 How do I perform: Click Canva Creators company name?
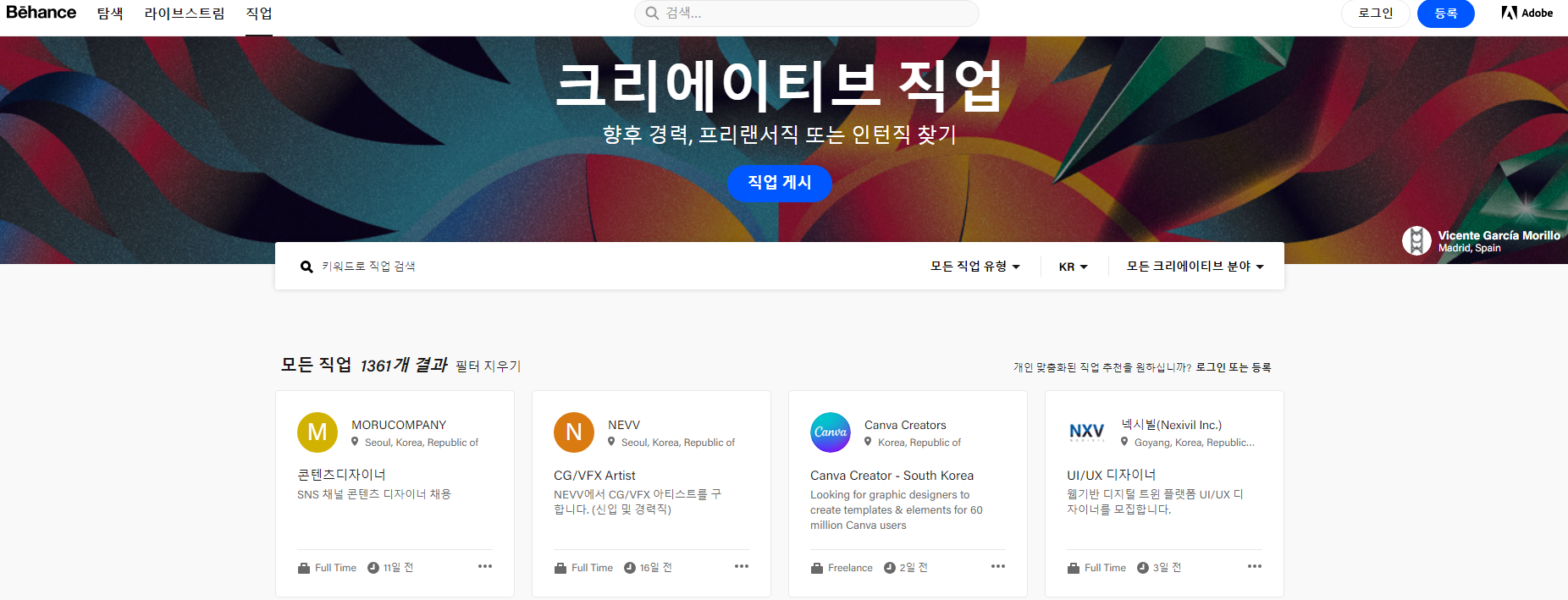[x=905, y=425]
